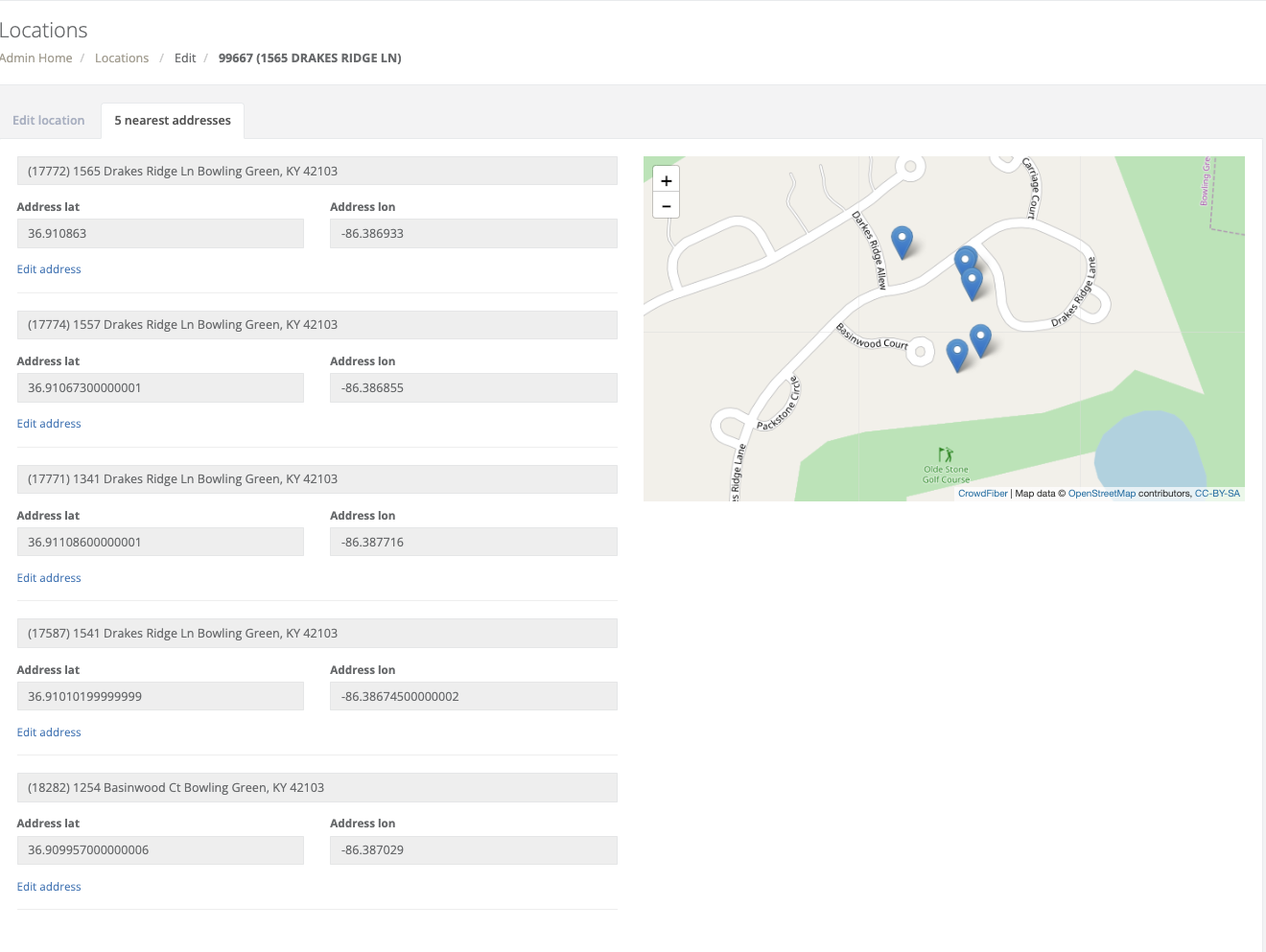Switch to the Edit location tab
This screenshot has height=952, width=1266.
[x=48, y=120]
